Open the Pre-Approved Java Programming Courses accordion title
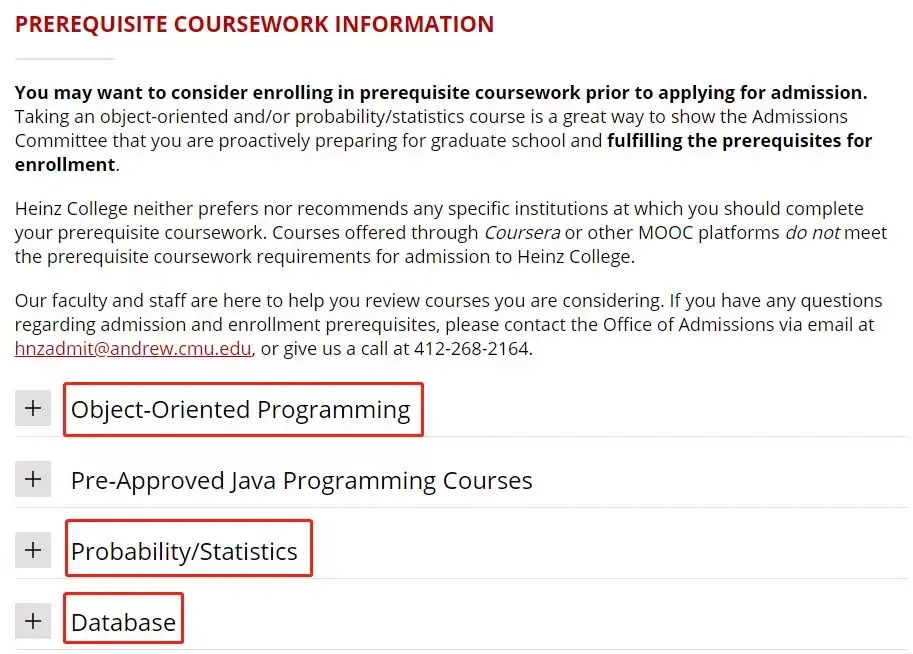 tap(301, 481)
